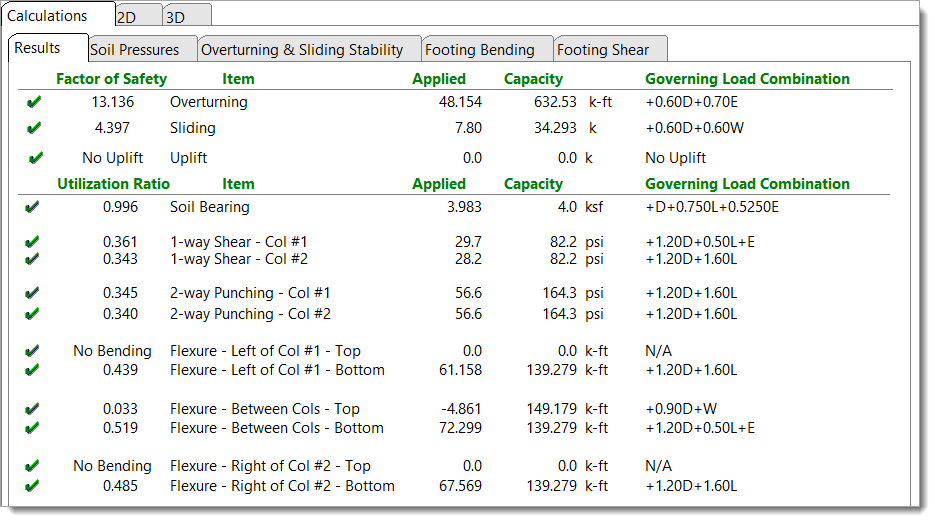Screen dimensions: 935x522
Task: Click the Uplift row green check mark
Action: (x=36, y=157)
